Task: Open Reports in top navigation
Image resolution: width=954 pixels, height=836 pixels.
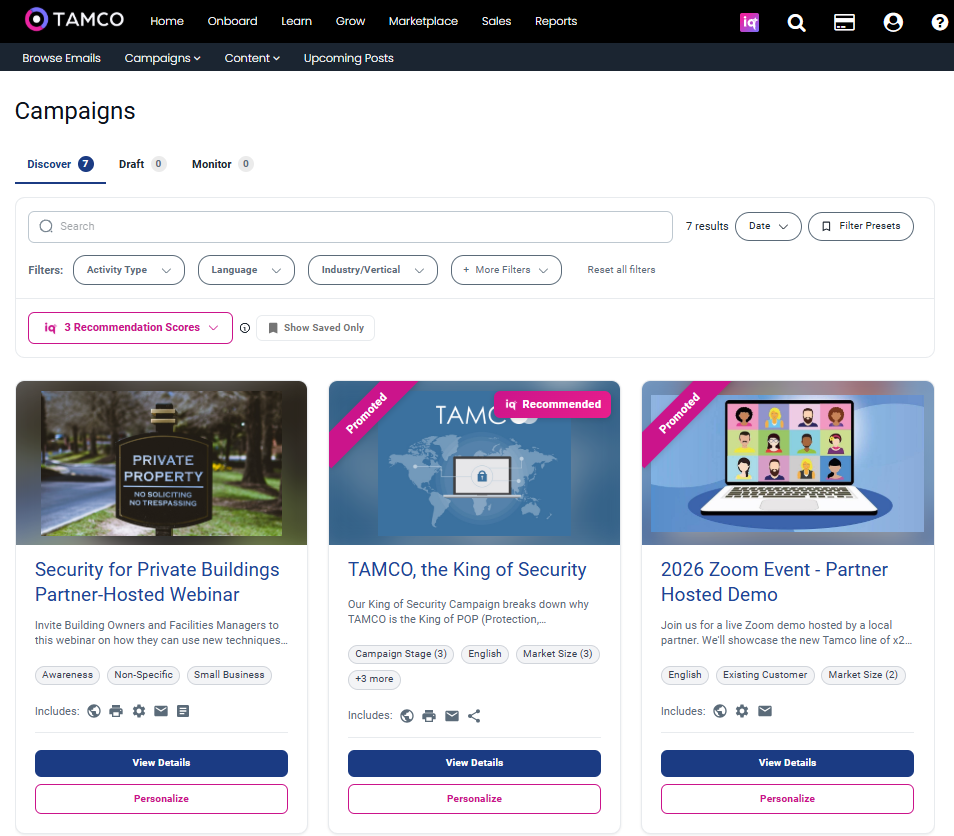Action: [556, 21]
